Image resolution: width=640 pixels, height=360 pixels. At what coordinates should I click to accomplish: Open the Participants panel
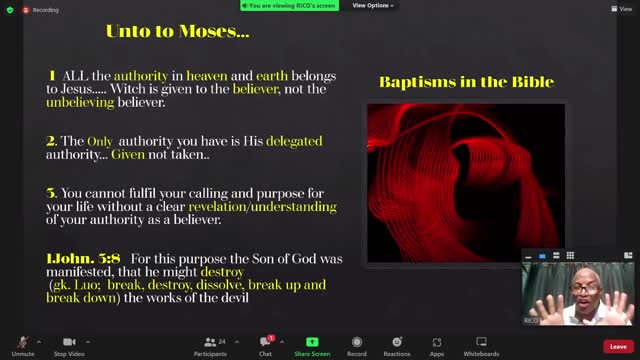point(210,346)
